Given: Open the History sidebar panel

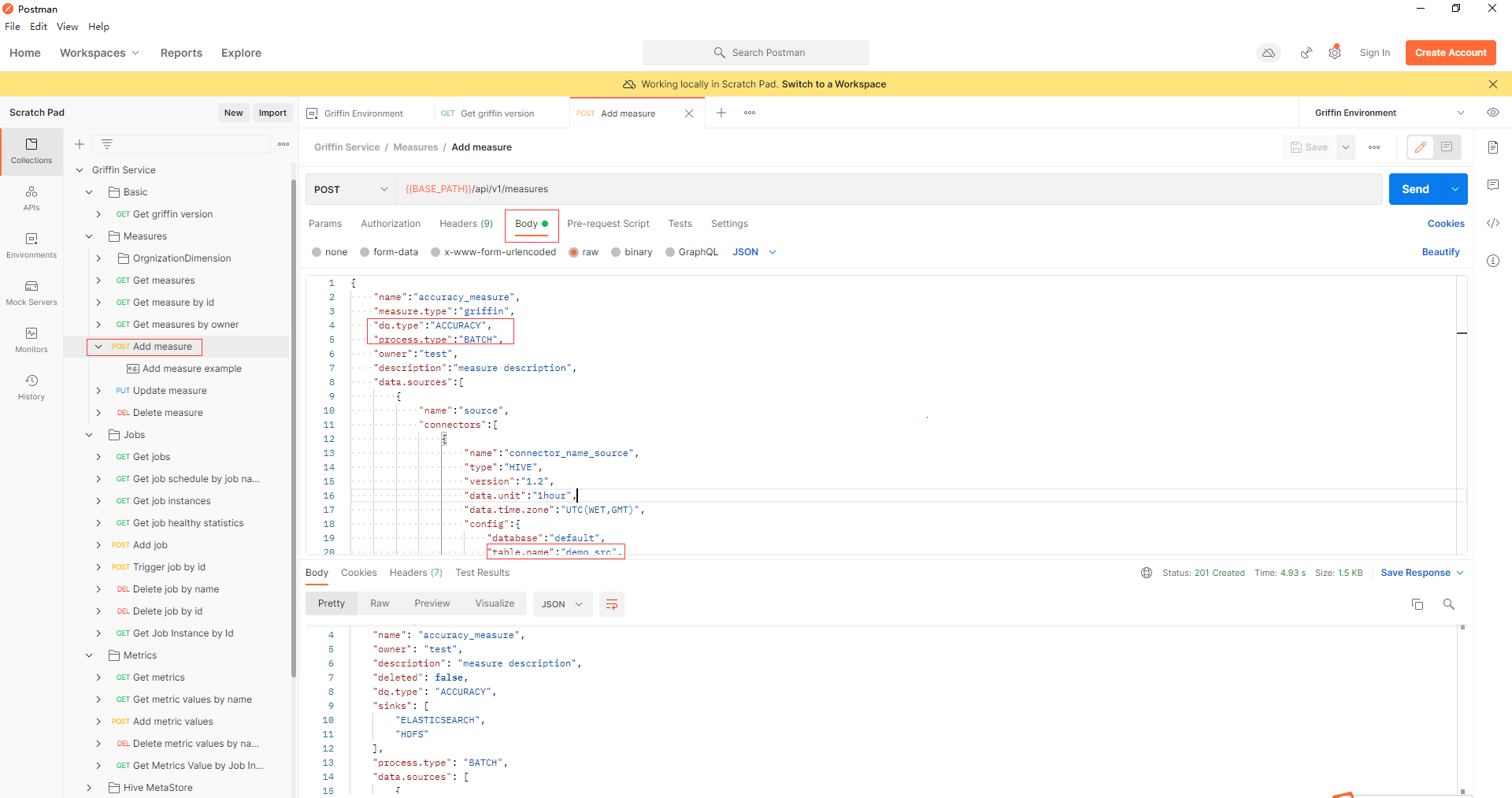Looking at the screenshot, I should click(31, 387).
